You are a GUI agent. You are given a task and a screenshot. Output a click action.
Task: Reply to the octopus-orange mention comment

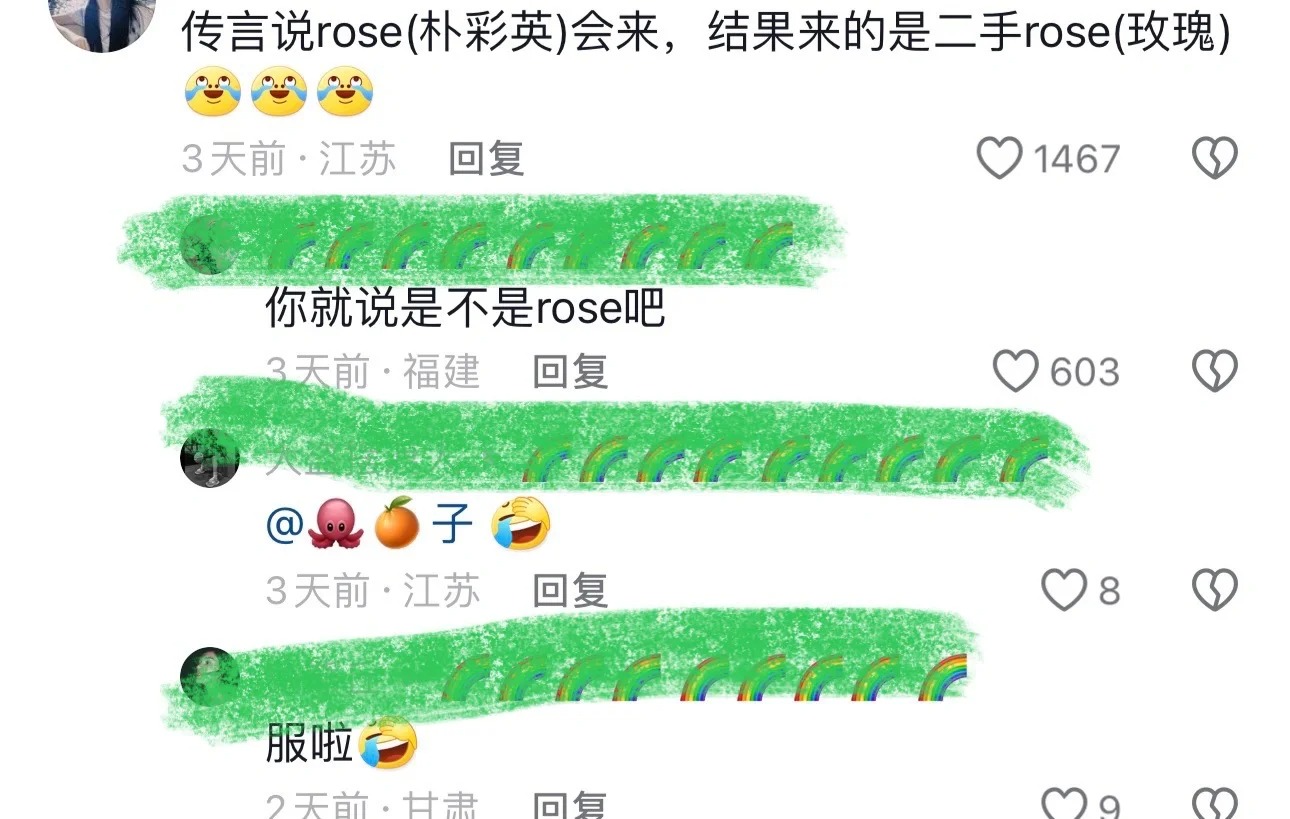(570, 591)
